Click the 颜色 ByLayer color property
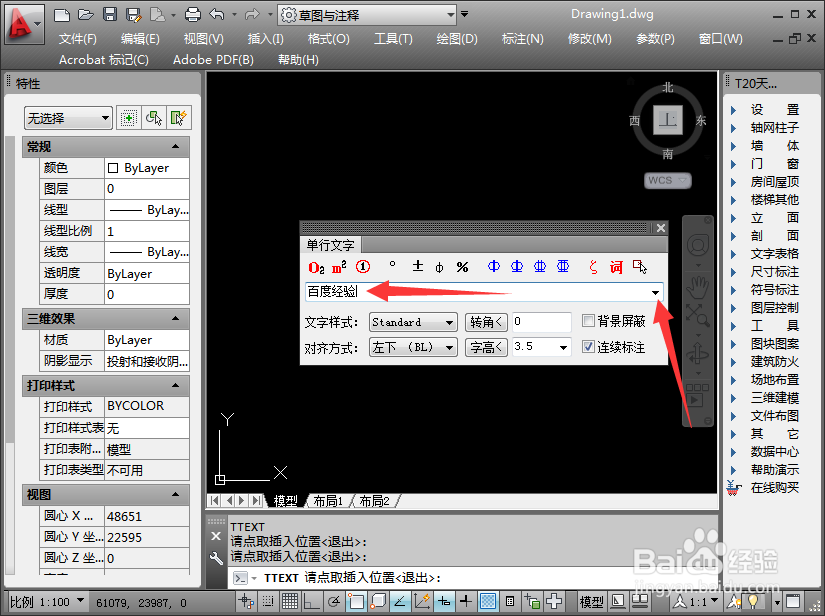Screen dimensions: 825x616 147,168
